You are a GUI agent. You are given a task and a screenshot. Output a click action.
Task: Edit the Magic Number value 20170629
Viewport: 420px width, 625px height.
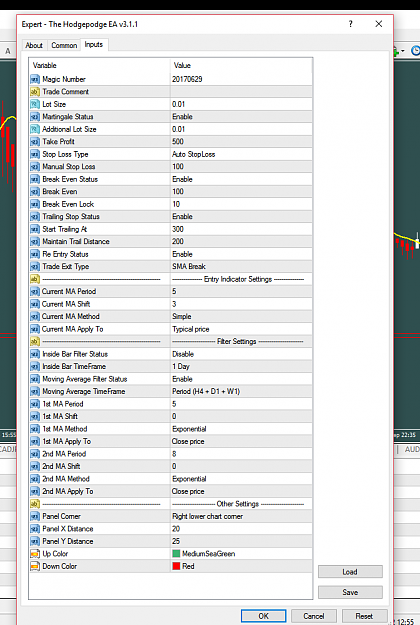241,79
